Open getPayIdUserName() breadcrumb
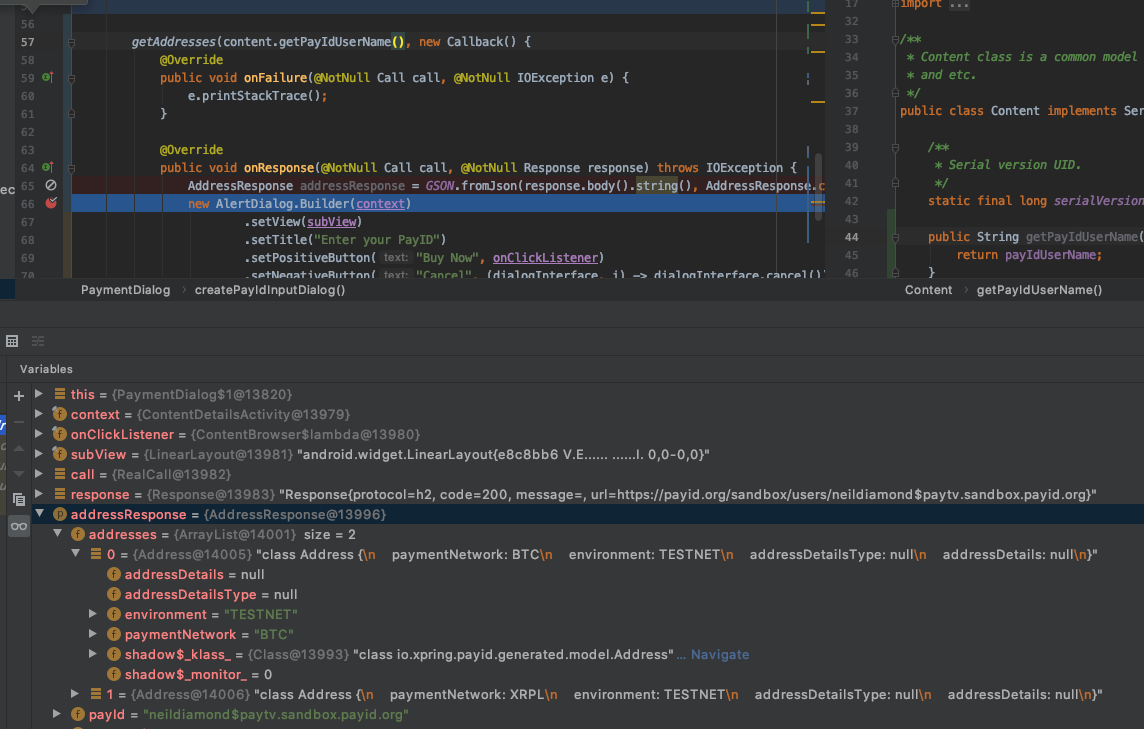The image size is (1144, 729). point(1039,290)
